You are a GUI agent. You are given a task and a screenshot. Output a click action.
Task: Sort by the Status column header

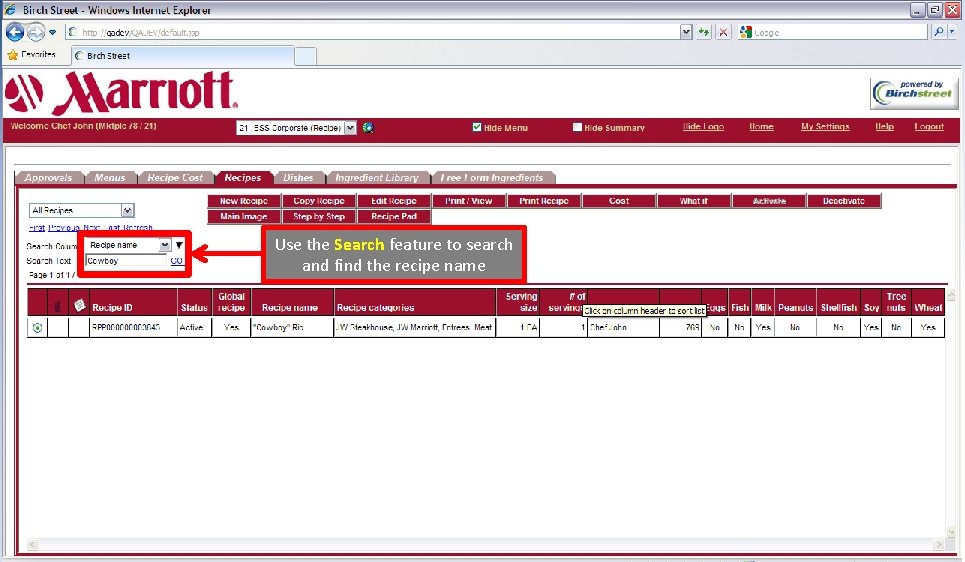point(194,308)
